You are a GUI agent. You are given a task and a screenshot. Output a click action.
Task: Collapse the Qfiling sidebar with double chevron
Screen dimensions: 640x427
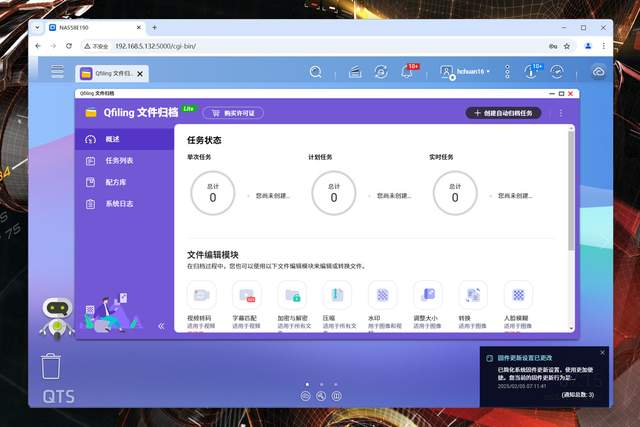(162, 326)
